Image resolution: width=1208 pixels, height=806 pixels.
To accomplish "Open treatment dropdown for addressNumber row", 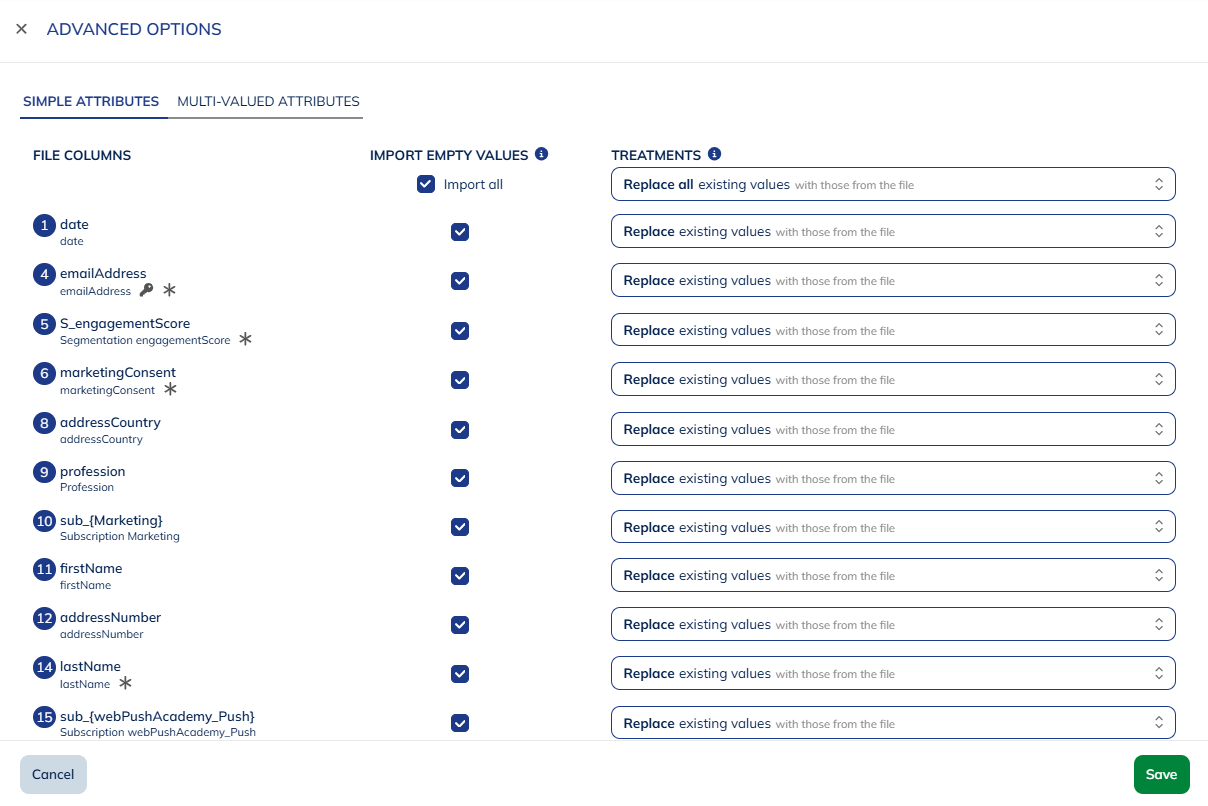I will tap(892, 625).
